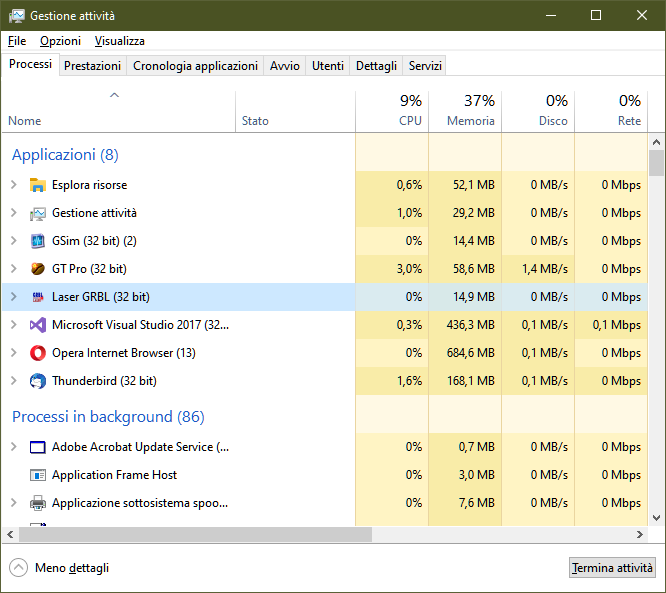The image size is (666, 593).
Task: Click the 3,0% CPU value
Action: (409, 269)
